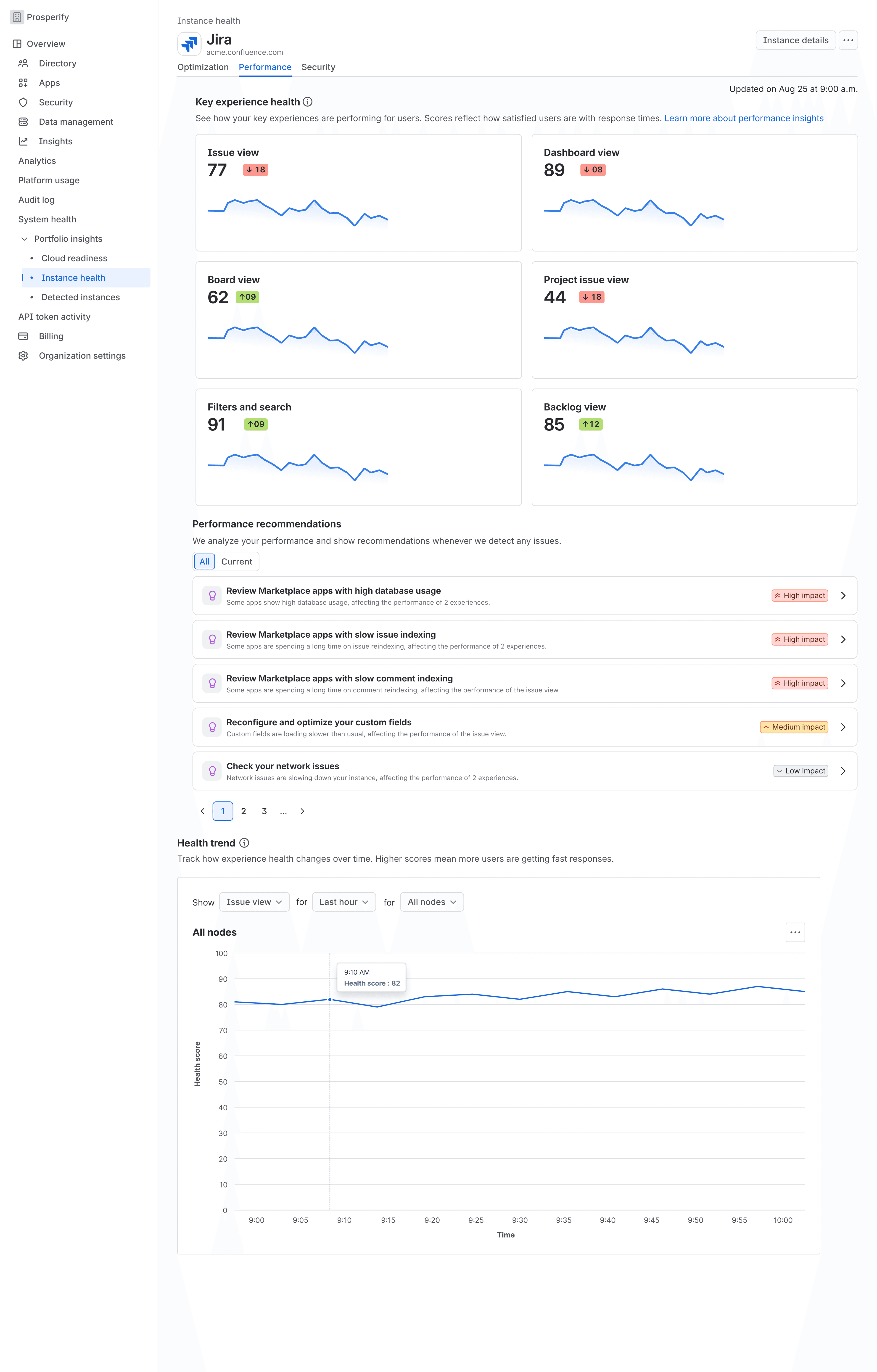Click the Data management database icon
877x1372 pixels.
pos(23,122)
